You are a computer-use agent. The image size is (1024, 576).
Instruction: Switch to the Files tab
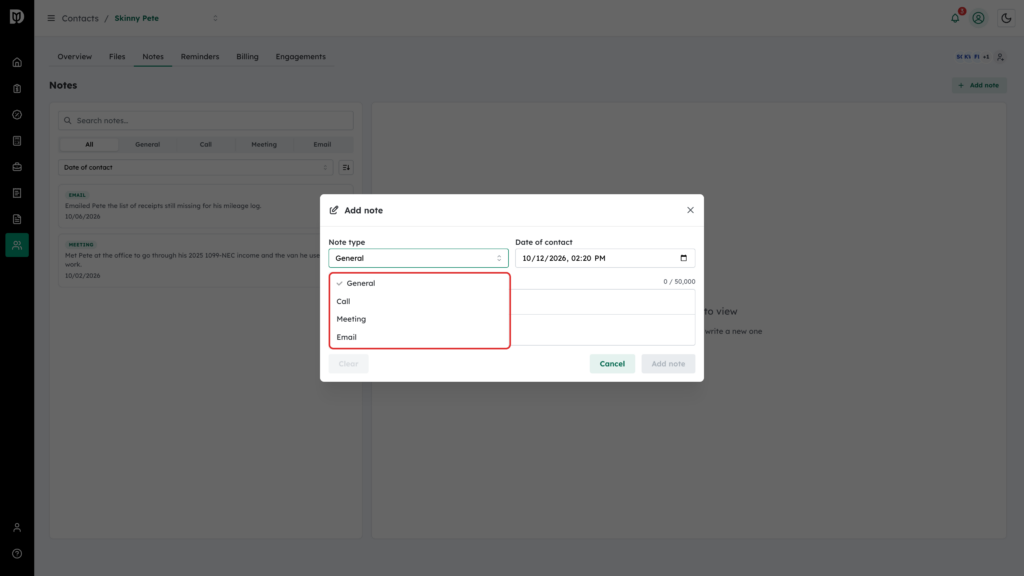[x=117, y=57]
